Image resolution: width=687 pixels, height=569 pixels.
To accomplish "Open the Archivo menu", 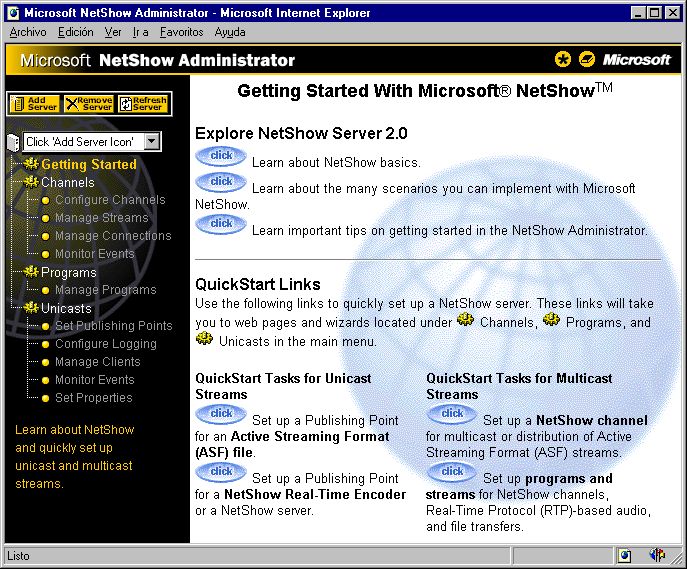I will (28, 32).
